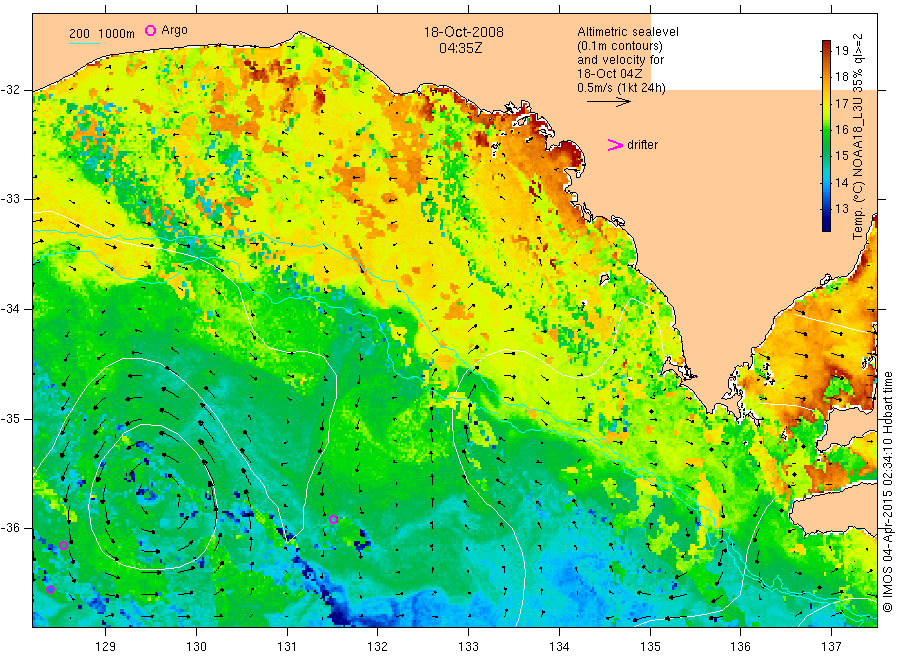Screen dimensions: 900x660
Task: Click the longitude axis label '129'
Action: coord(106,647)
